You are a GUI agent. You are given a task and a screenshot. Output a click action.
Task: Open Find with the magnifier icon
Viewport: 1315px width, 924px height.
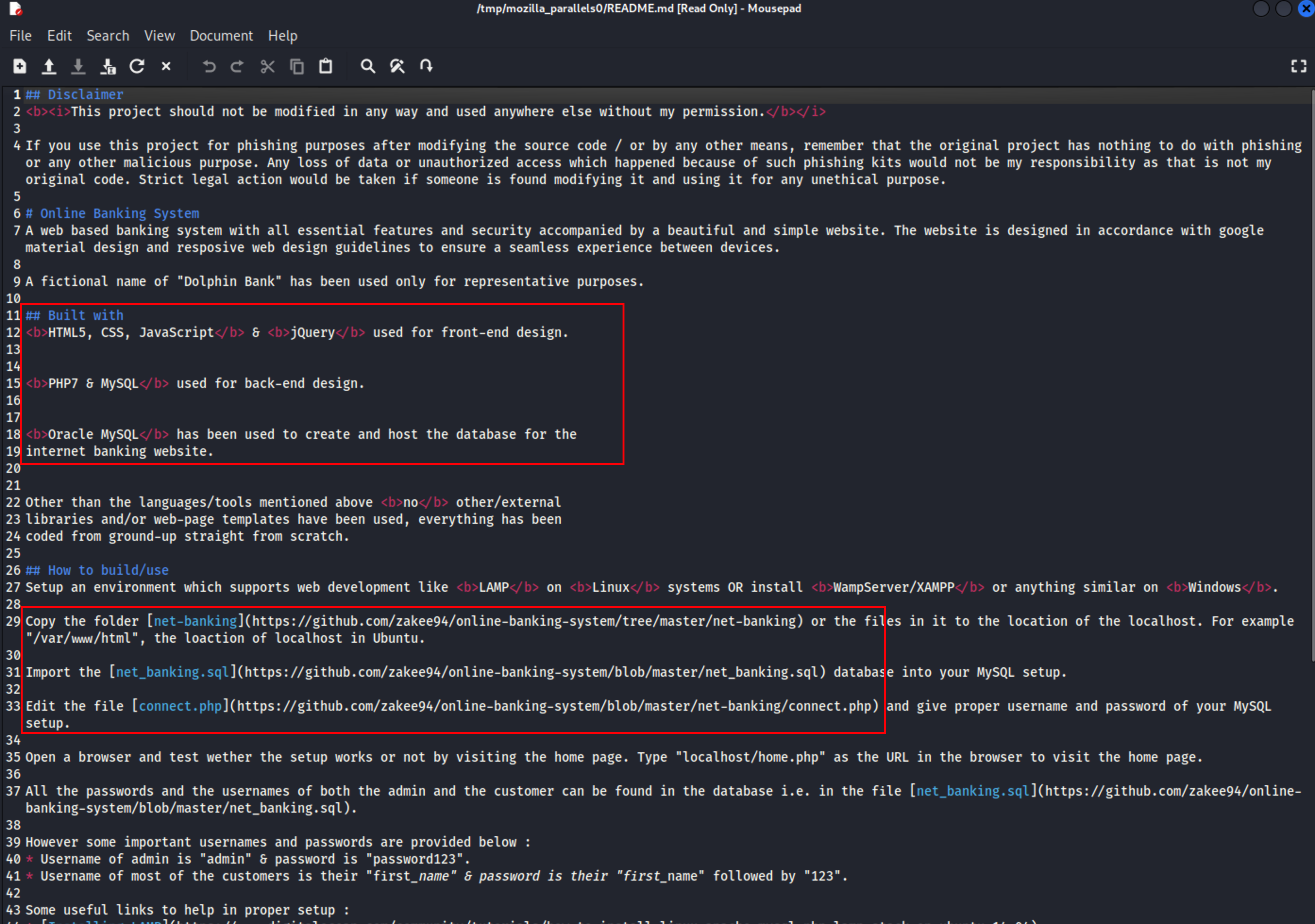(368, 67)
